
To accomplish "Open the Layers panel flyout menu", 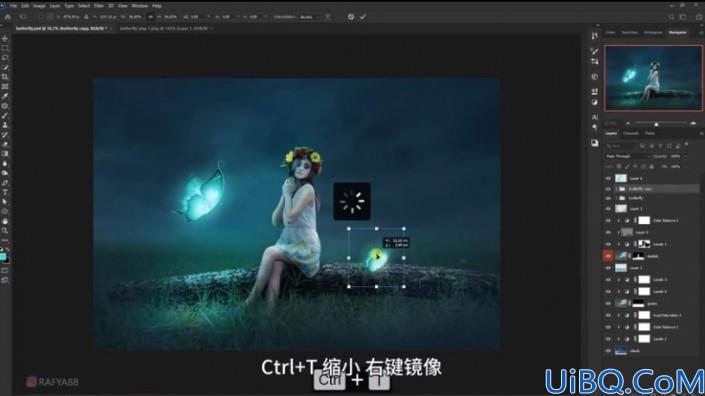I will coord(701,133).
